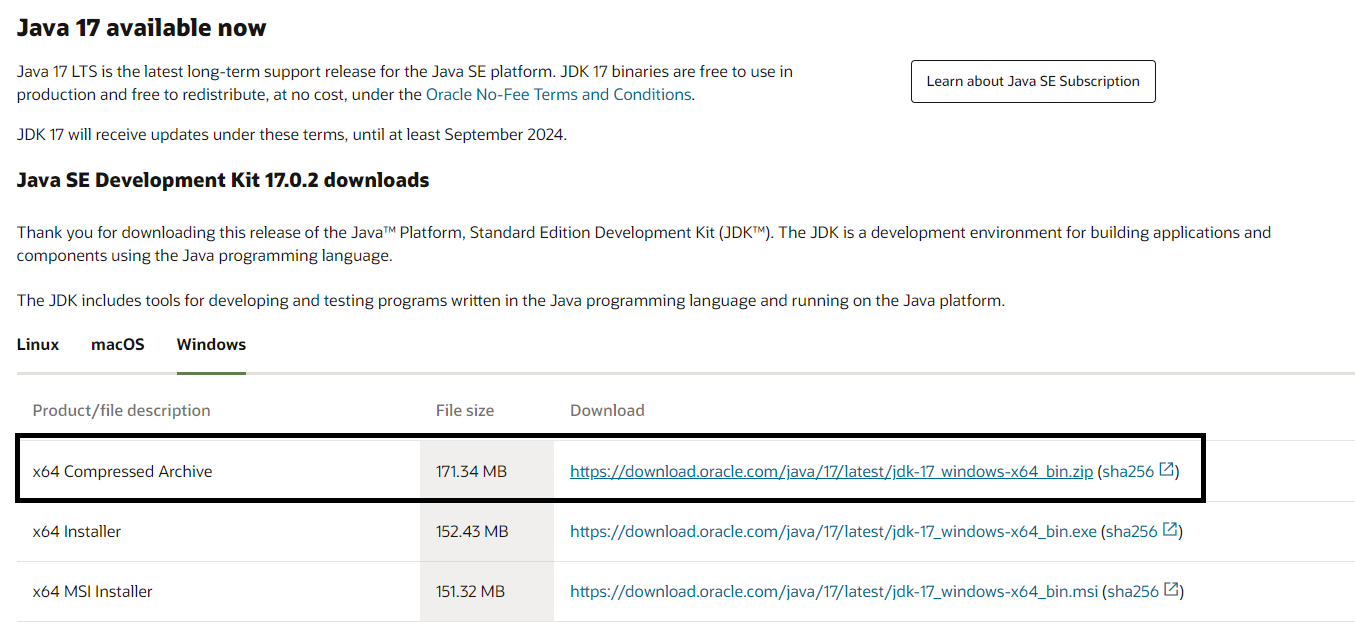Switch to the Linux tab
Viewport: 1355px width, 628px height.
pyautogui.click(x=38, y=344)
